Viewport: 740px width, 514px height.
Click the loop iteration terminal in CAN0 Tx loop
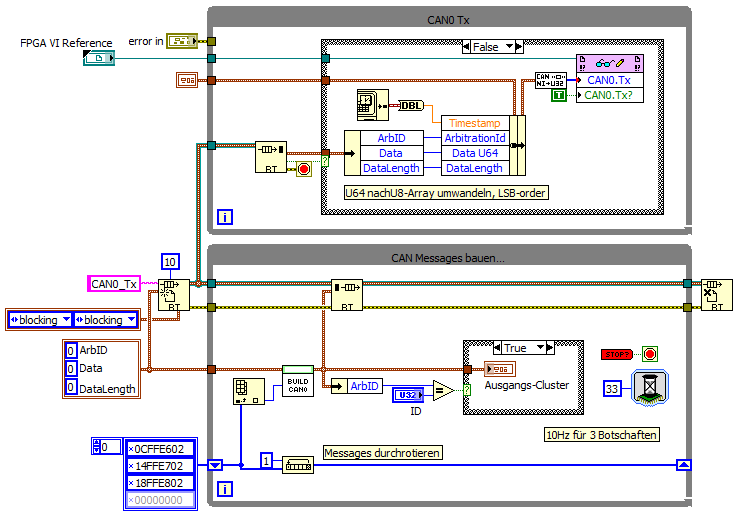pyautogui.click(x=225, y=217)
